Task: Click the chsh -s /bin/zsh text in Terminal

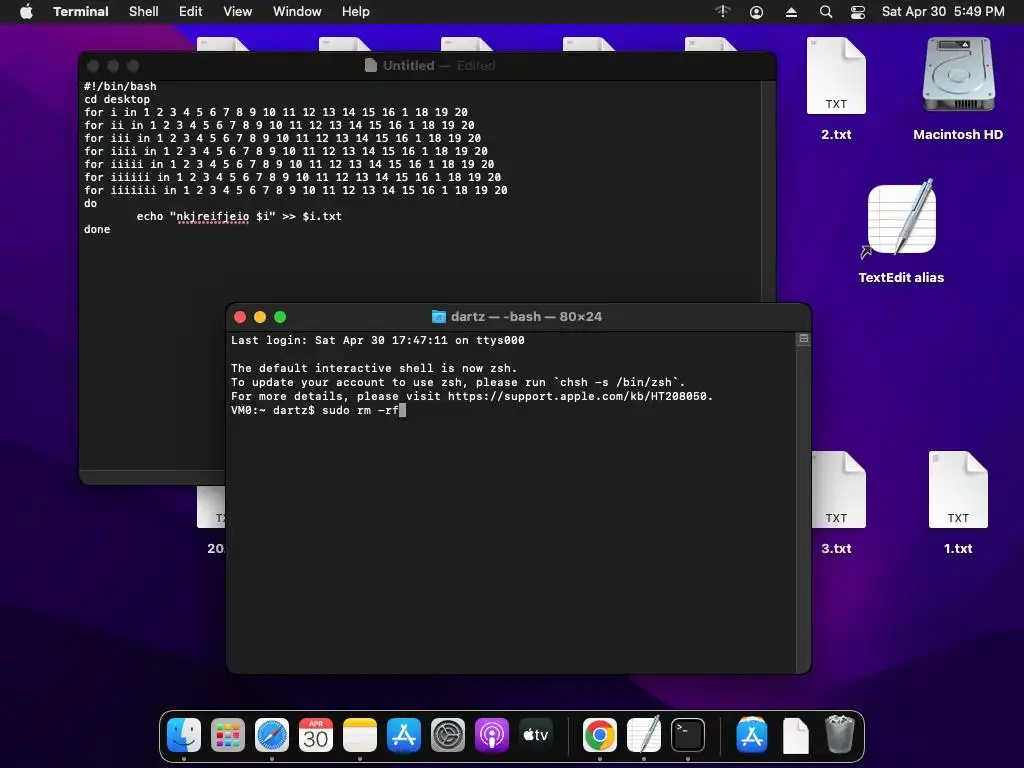Action: click(615, 383)
